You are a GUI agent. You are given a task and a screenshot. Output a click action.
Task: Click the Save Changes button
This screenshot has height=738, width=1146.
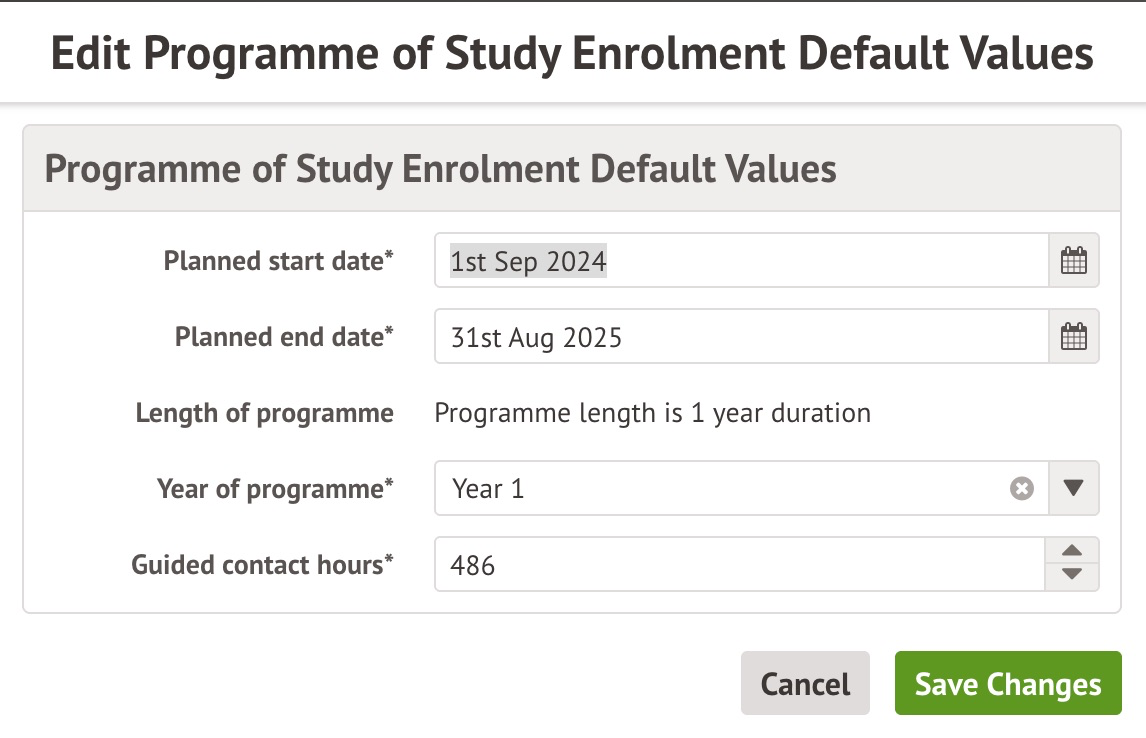(x=1008, y=685)
